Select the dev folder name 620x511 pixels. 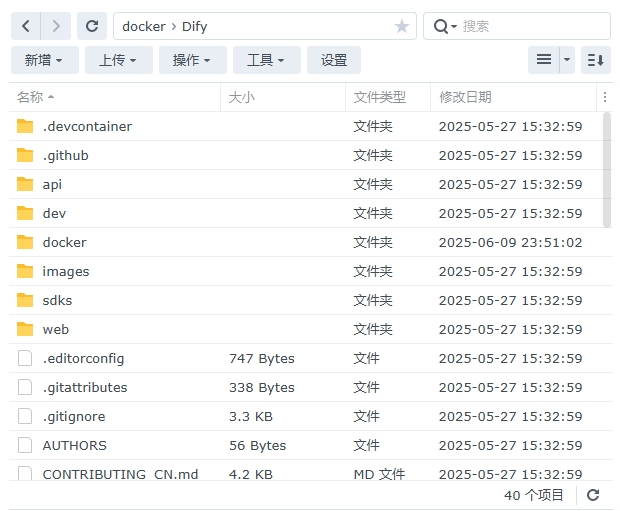(54, 213)
